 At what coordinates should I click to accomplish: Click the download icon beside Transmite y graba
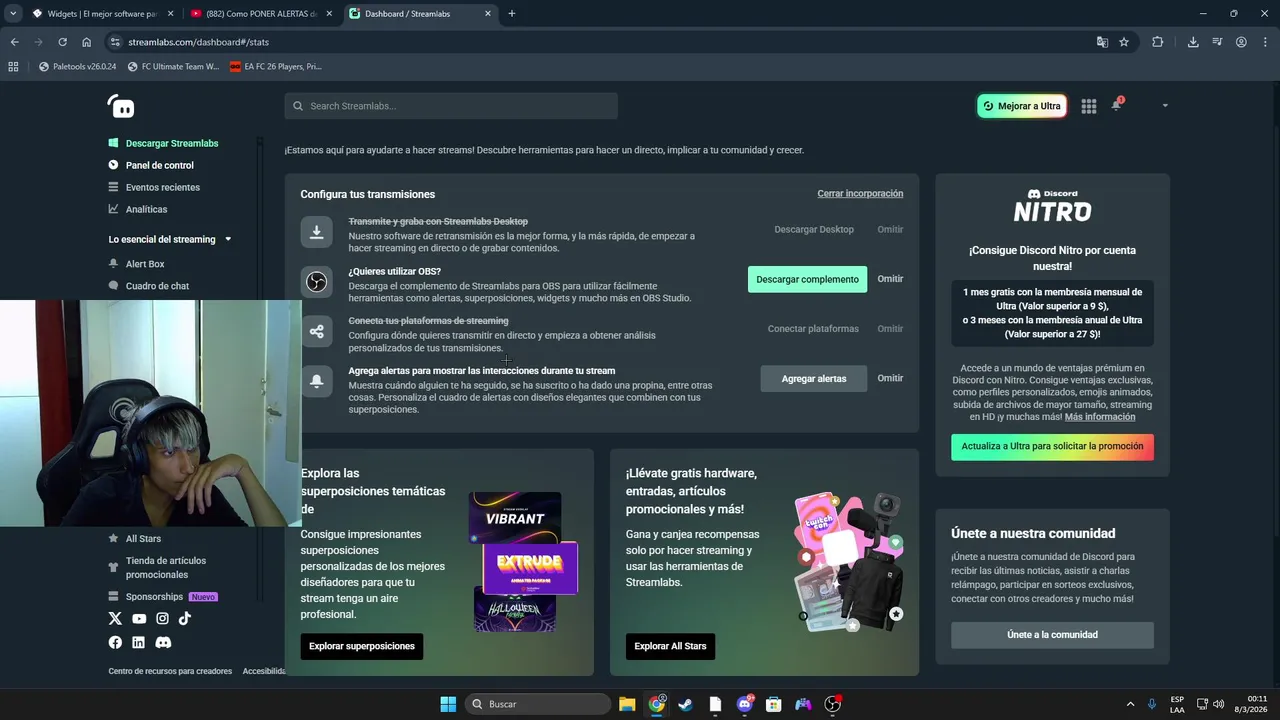click(x=316, y=232)
